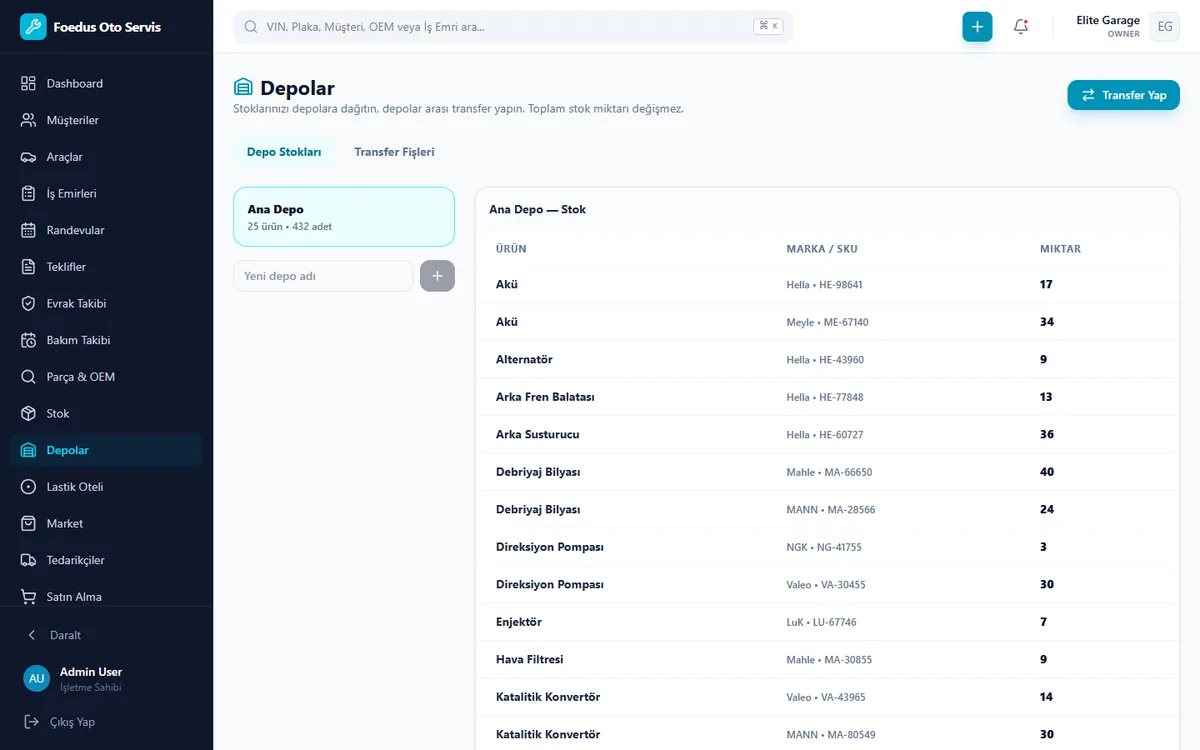Click the teal plus quick-add button

pyautogui.click(x=978, y=27)
